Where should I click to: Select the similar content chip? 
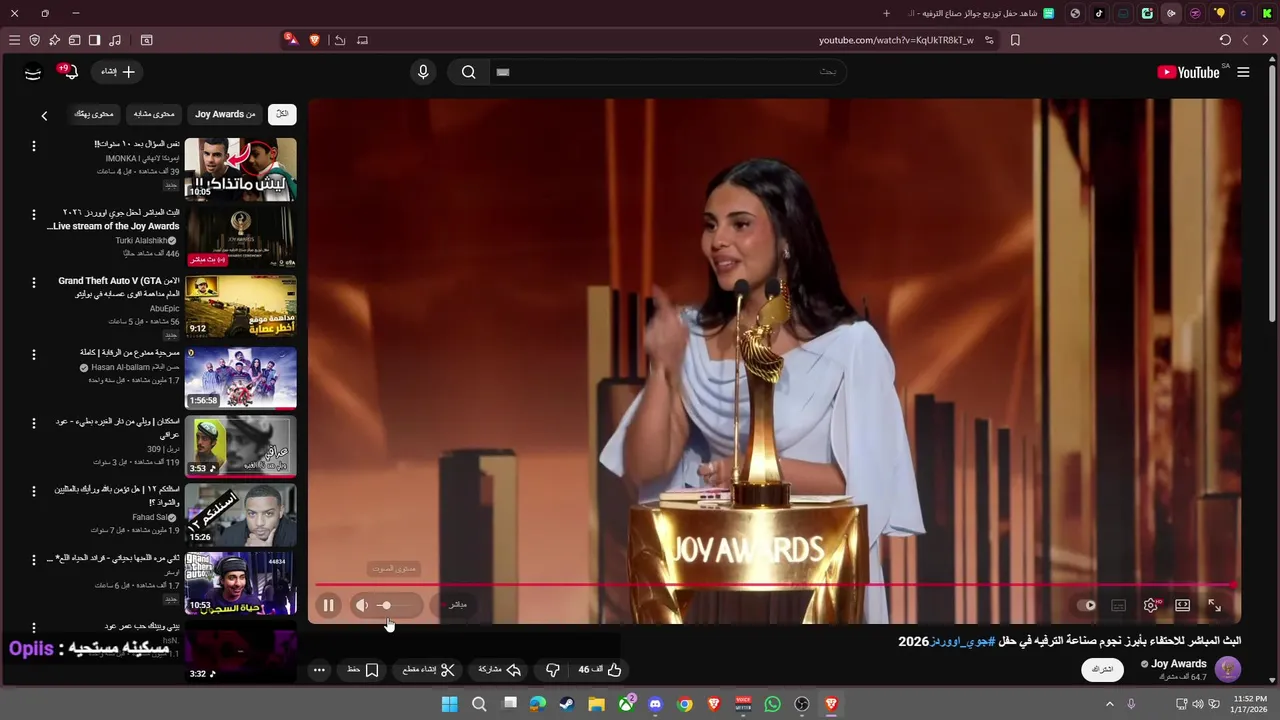point(154,114)
